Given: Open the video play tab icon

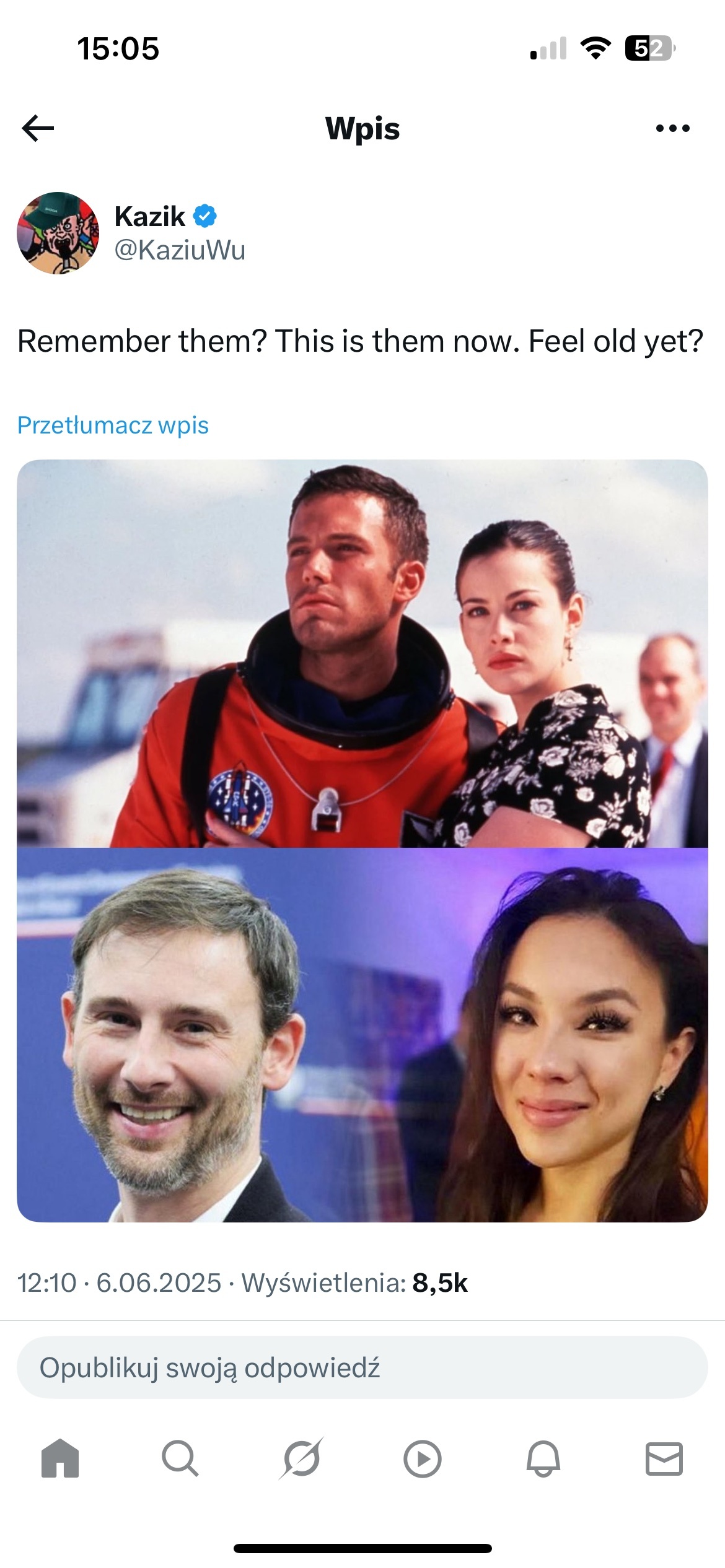Looking at the screenshot, I should (423, 1458).
